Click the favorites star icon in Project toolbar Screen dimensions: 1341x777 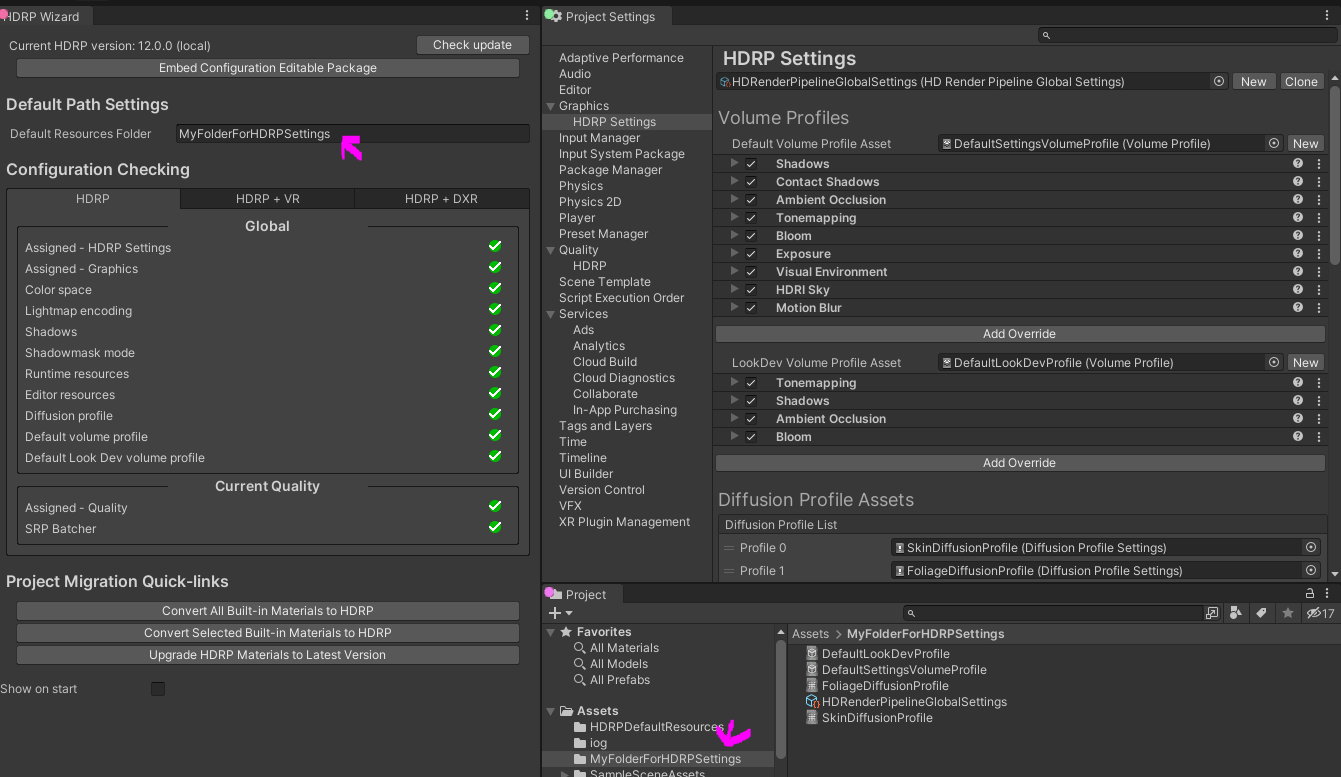[1288, 613]
